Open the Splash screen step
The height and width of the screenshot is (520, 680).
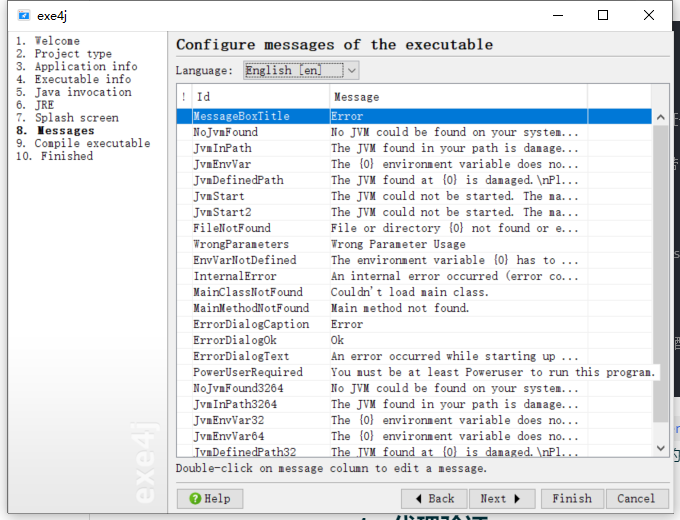[68, 118]
